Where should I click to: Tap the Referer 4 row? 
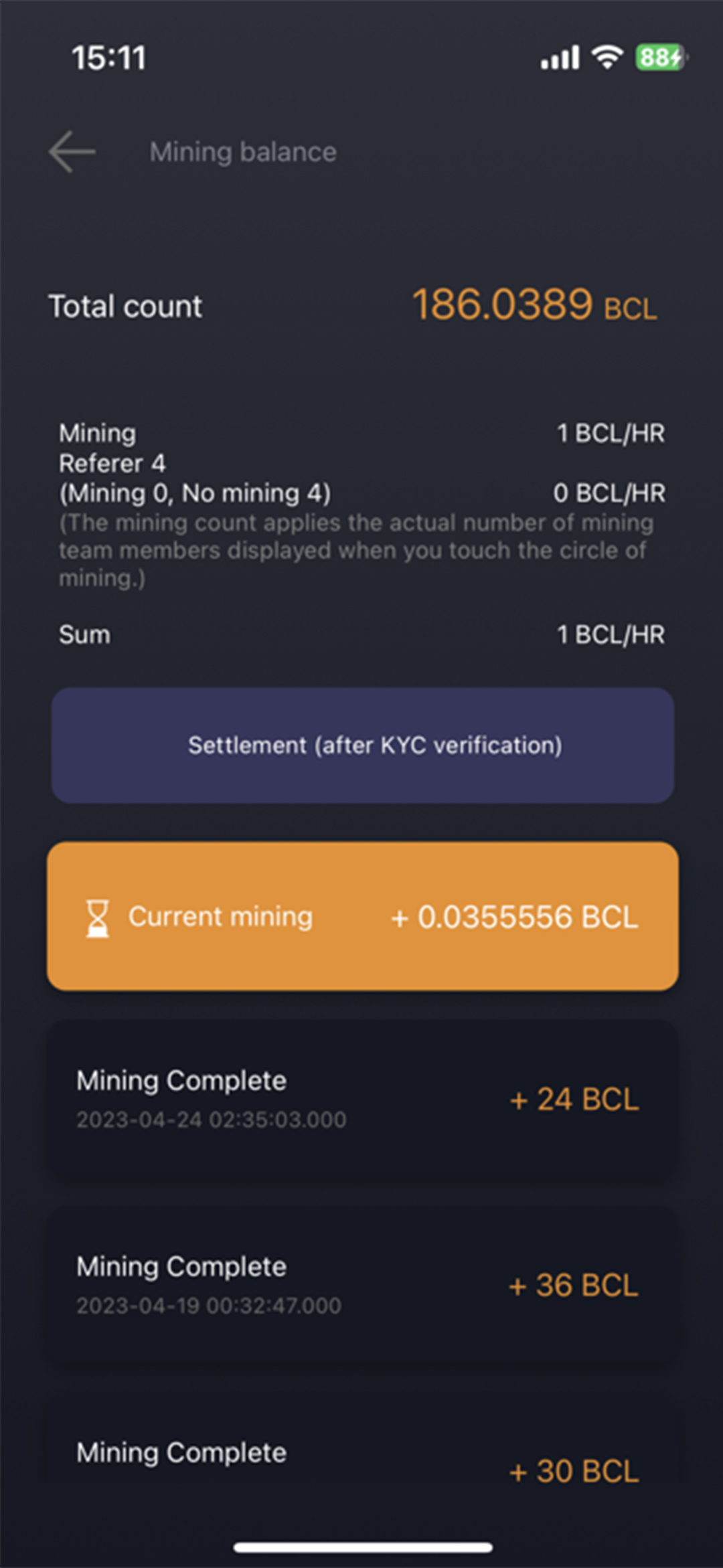point(112,463)
